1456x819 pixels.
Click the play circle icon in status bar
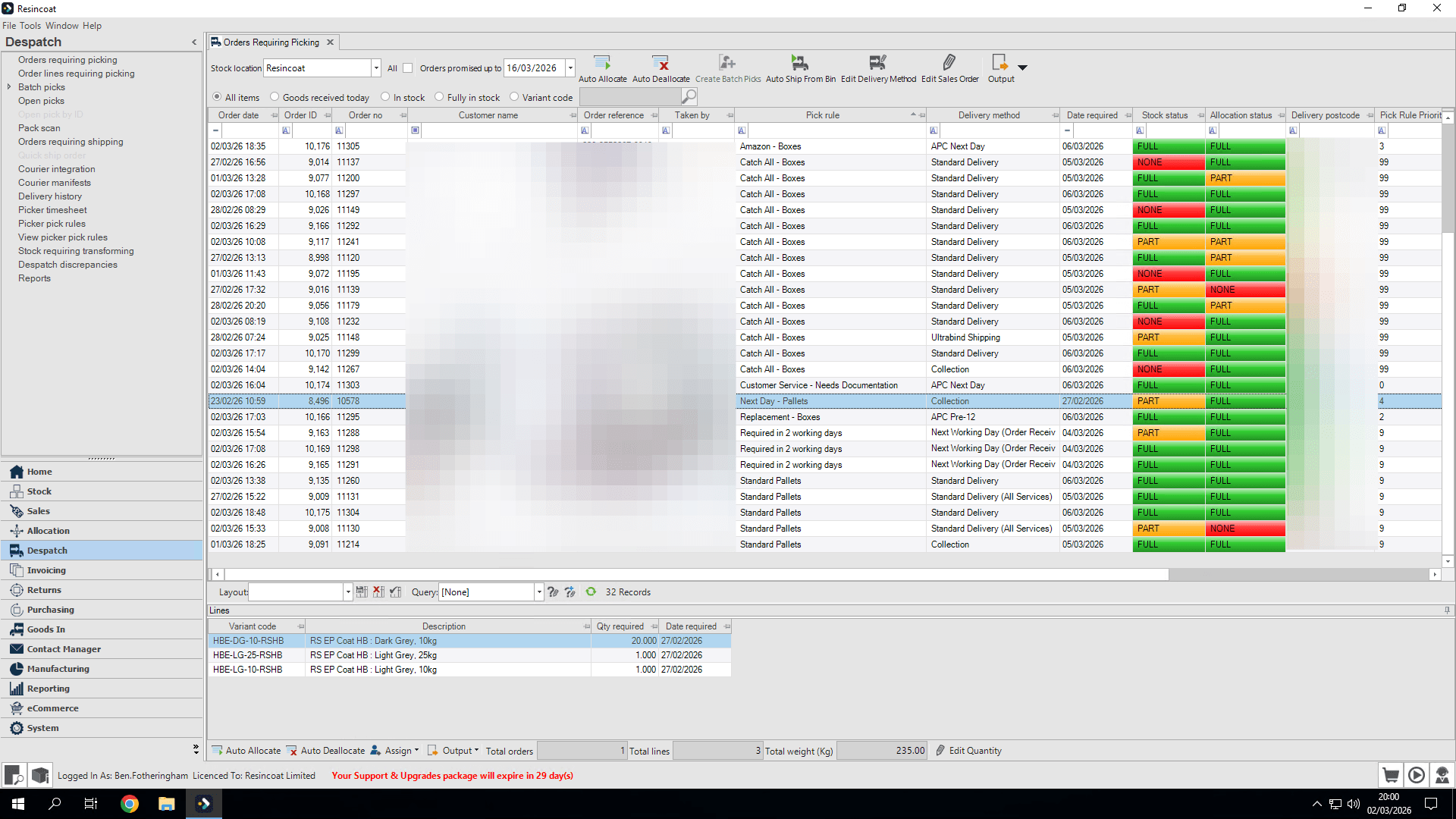click(1416, 775)
